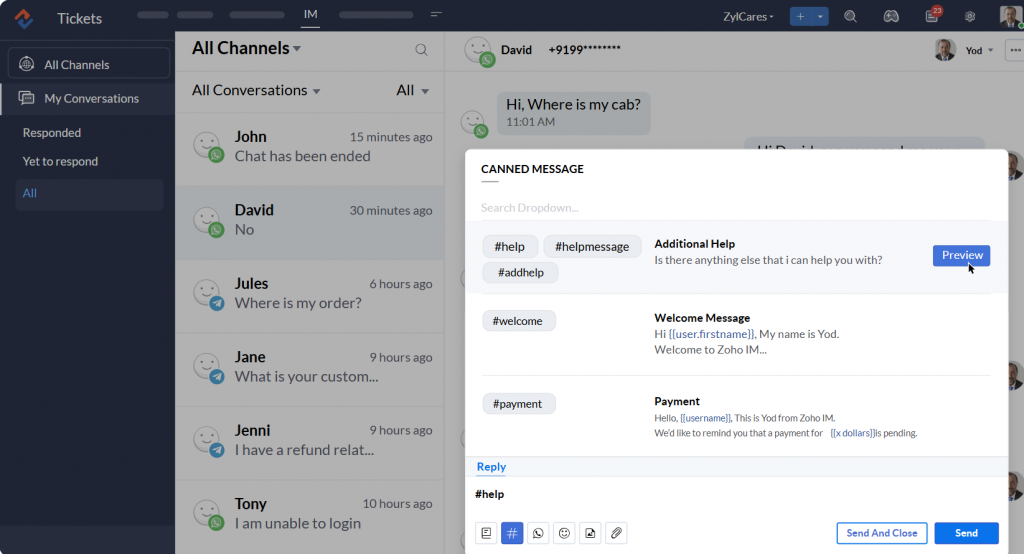Click the attach file paperclip icon
1024x554 pixels.
616,533
